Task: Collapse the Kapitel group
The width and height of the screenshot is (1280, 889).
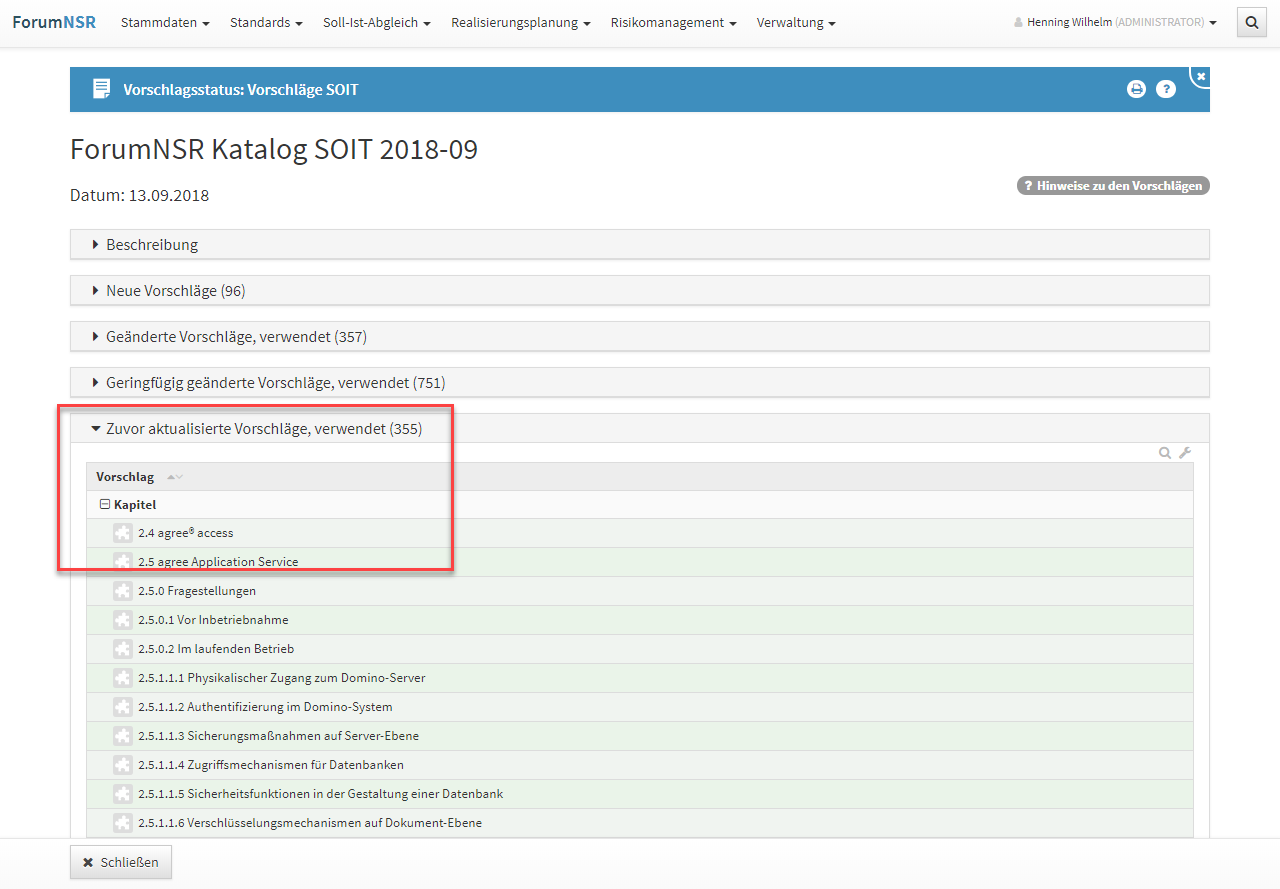Action: tap(105, 505)
